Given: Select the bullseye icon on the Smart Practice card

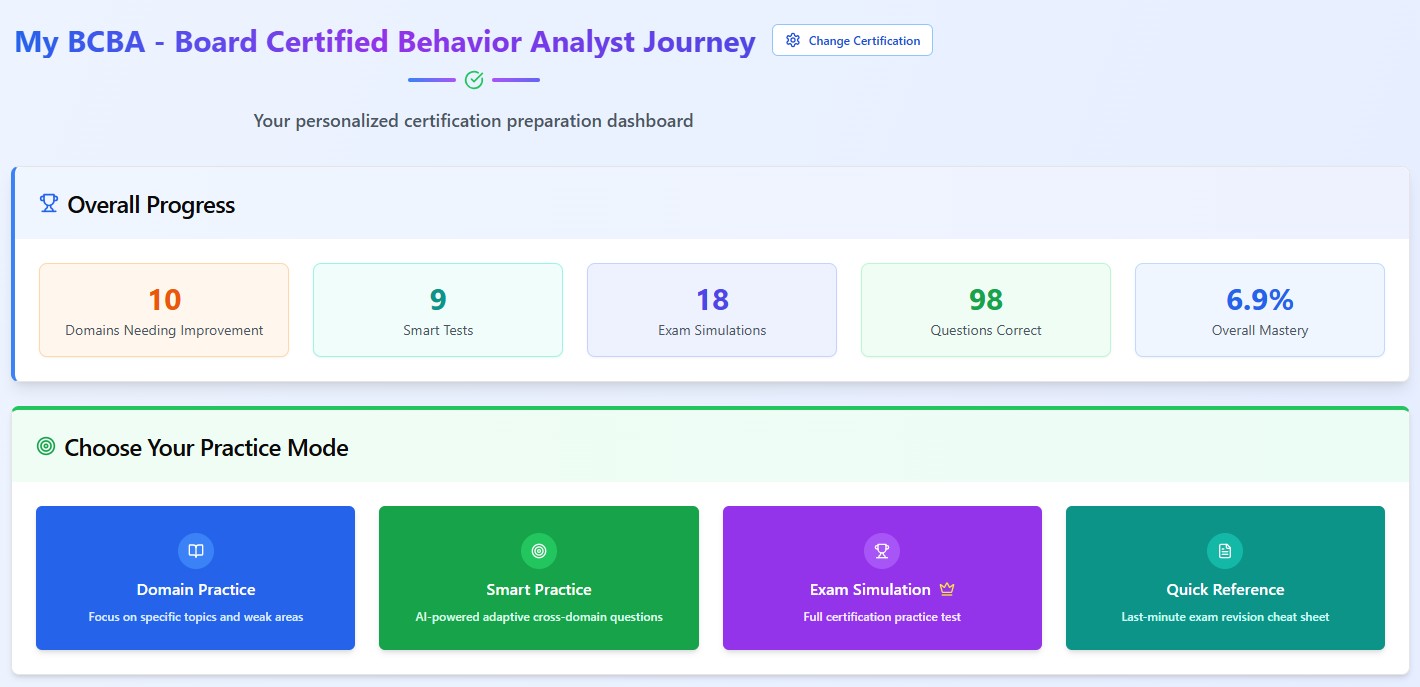Looking at the screenshot, I should click(538, 550).
